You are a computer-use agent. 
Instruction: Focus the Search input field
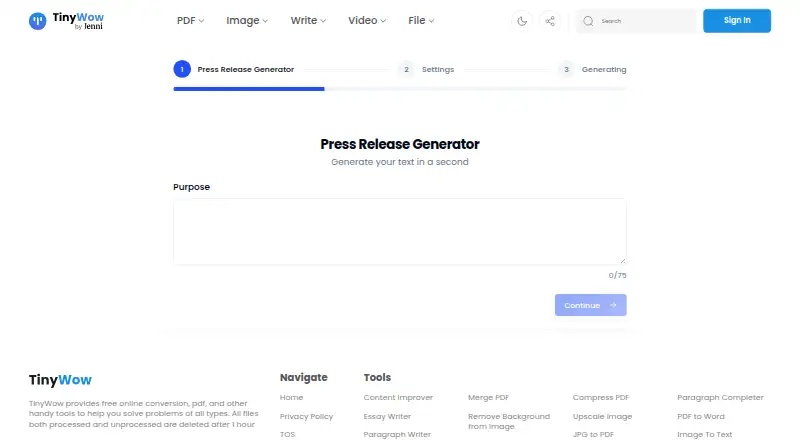click(636, 21)
